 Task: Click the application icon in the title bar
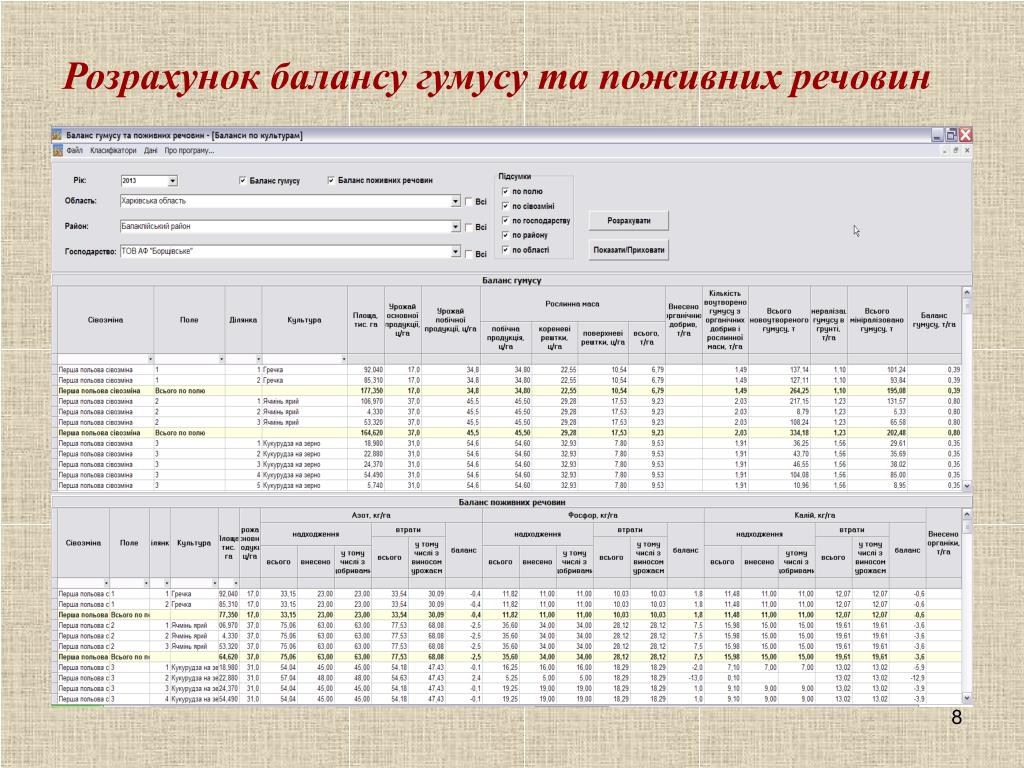point(57,135)
